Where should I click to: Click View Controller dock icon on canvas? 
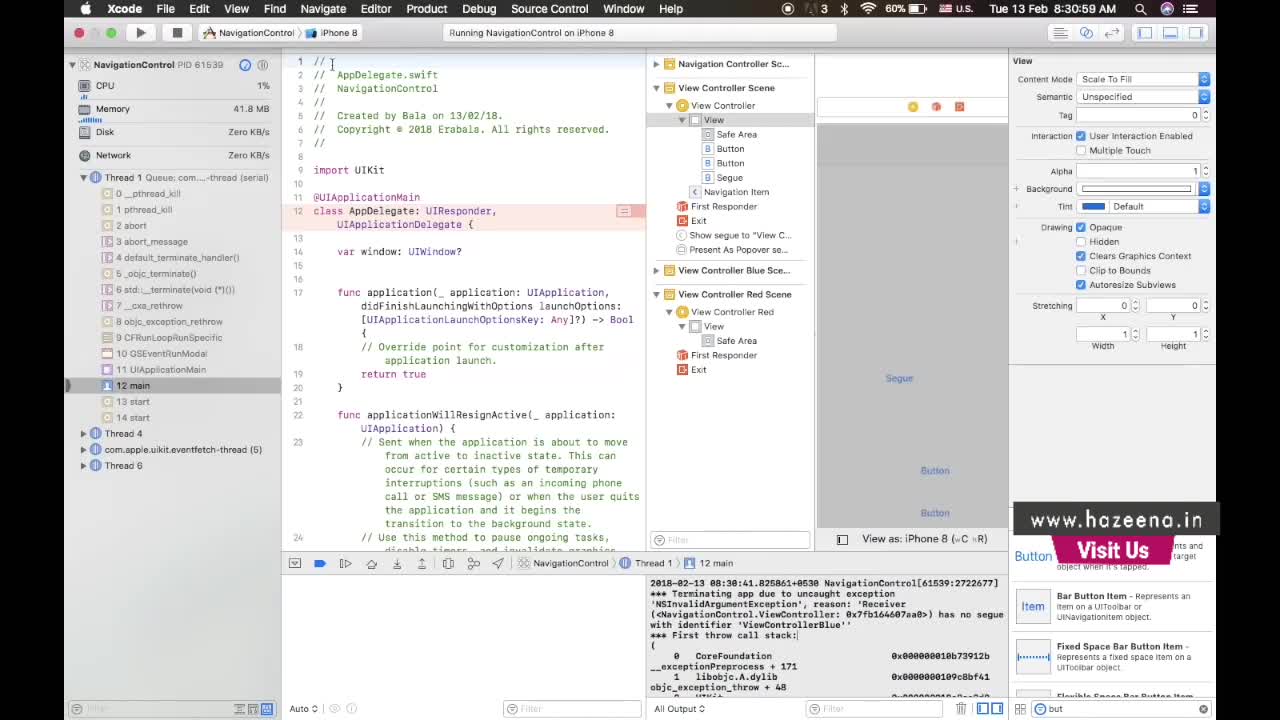click(x=913, y=106)
